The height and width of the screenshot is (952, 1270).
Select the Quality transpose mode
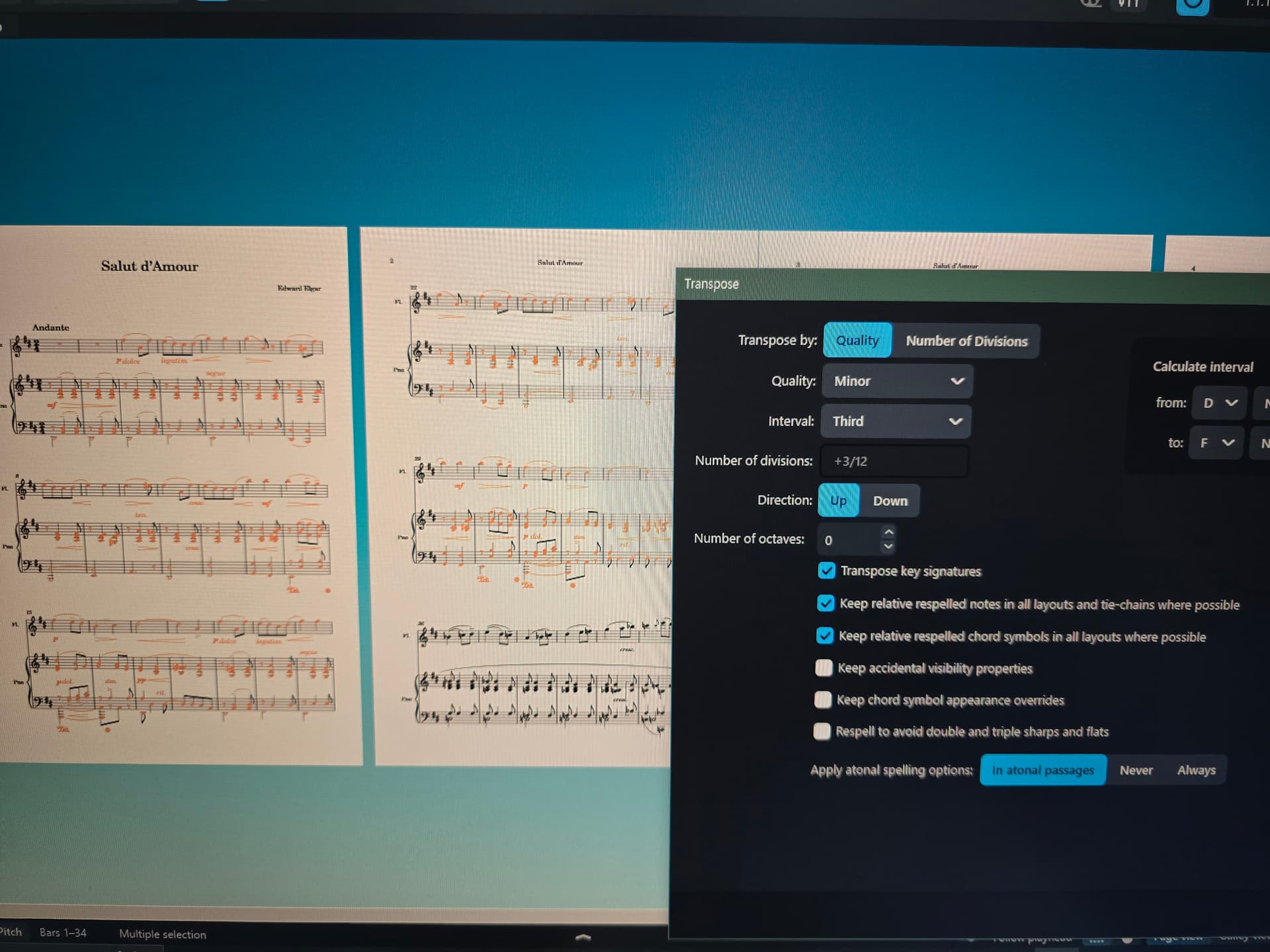tap(857, 340)
